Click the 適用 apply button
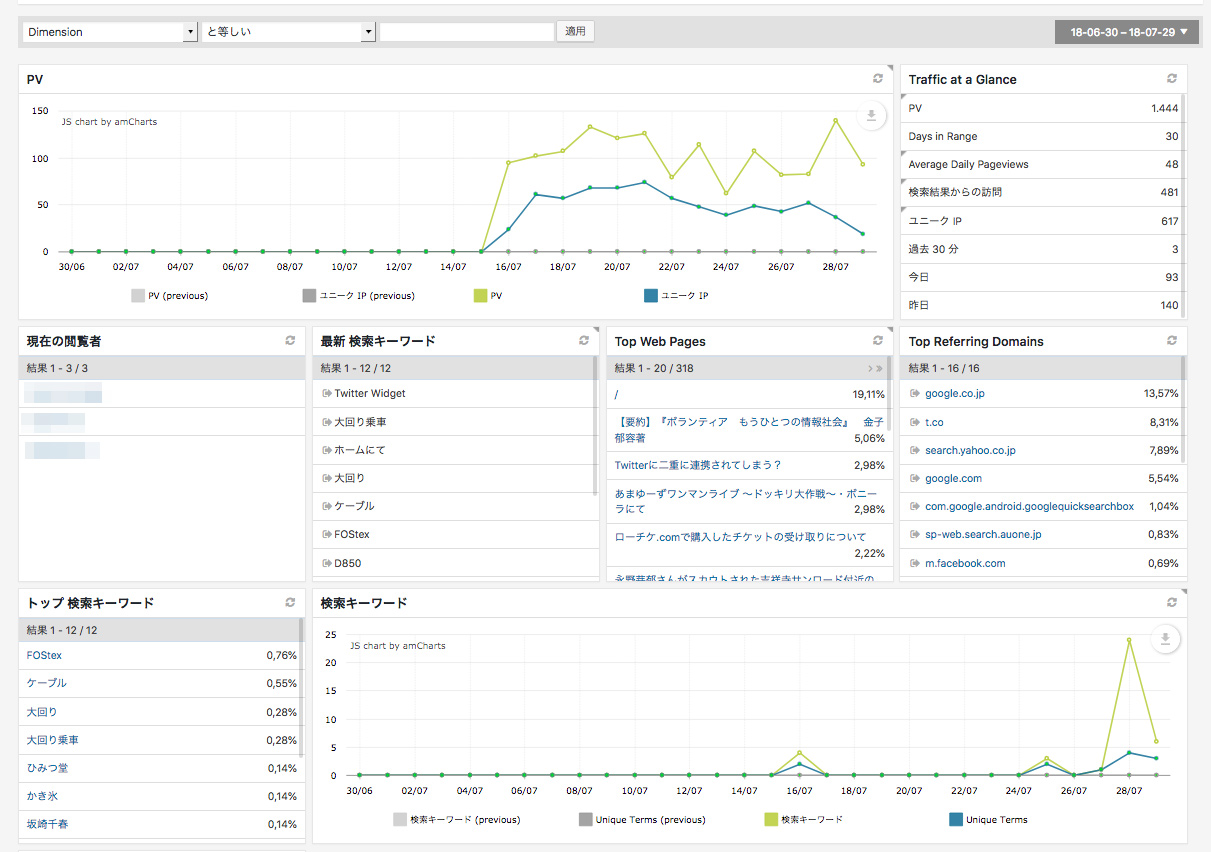 [575, 32]
